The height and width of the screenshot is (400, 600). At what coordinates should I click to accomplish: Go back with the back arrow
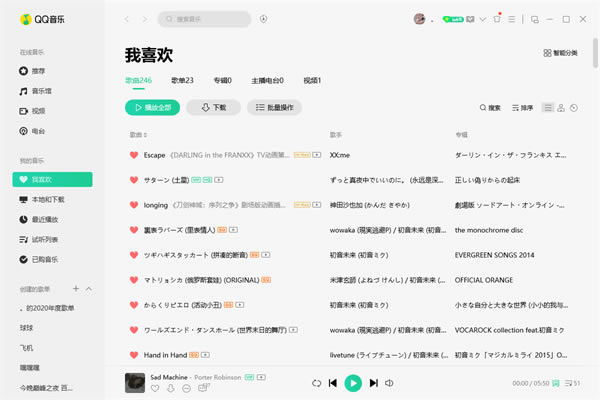tap(127, 19)
